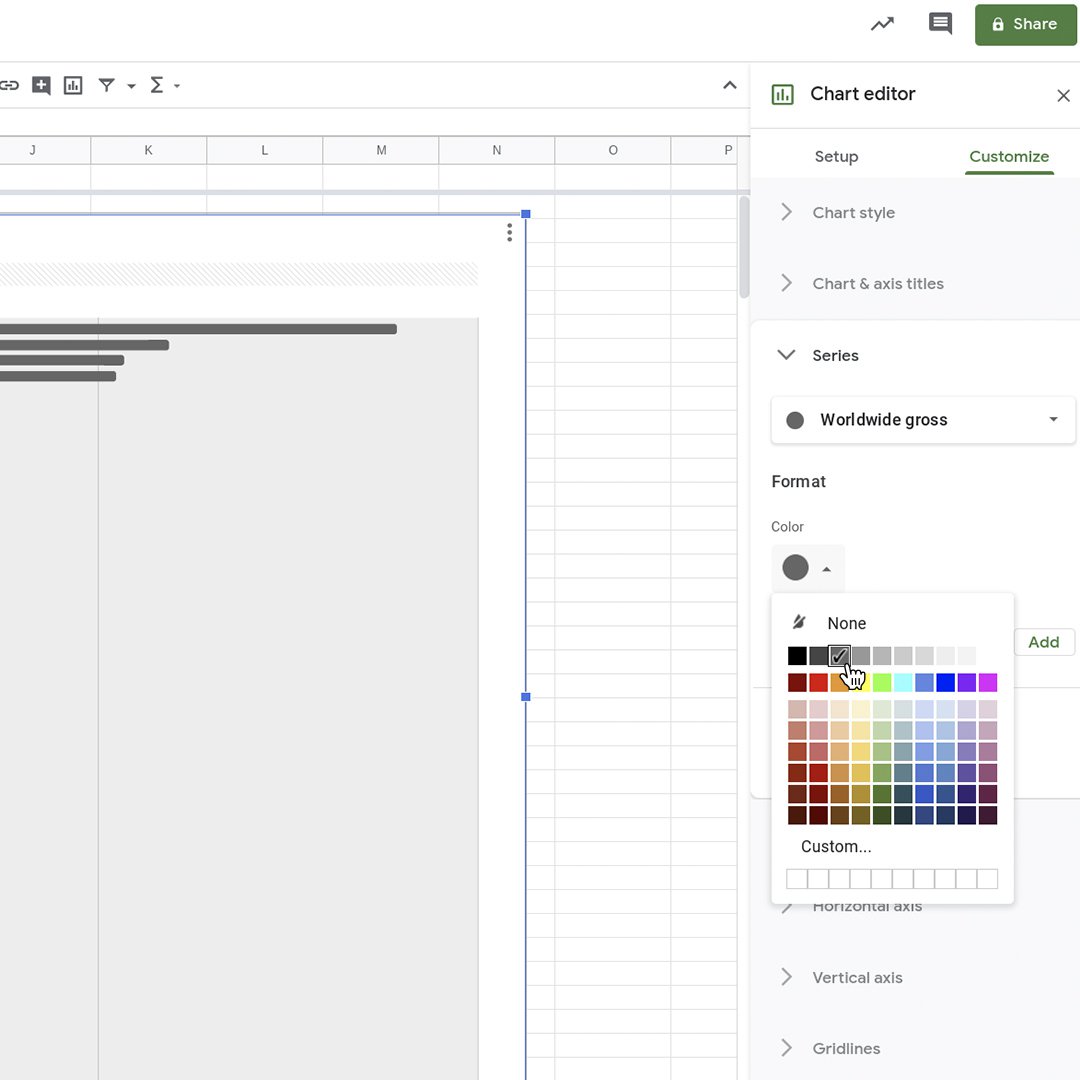Screen dimensions: 1080x1080
Task: Open the comment history icon
Action: [x=940, y=24]
